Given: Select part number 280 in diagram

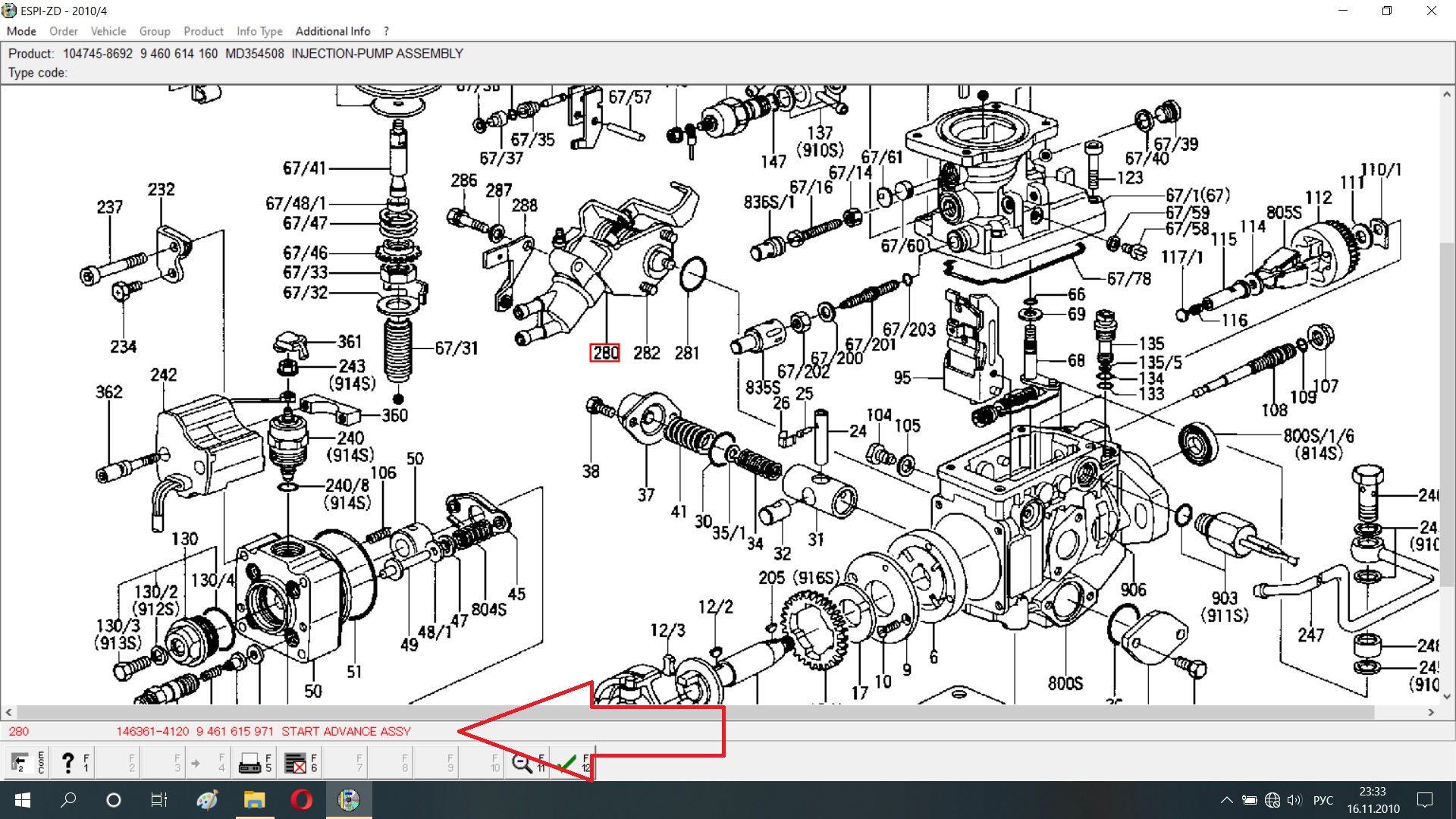Looking at the screenshot, I should pos(605,353).
